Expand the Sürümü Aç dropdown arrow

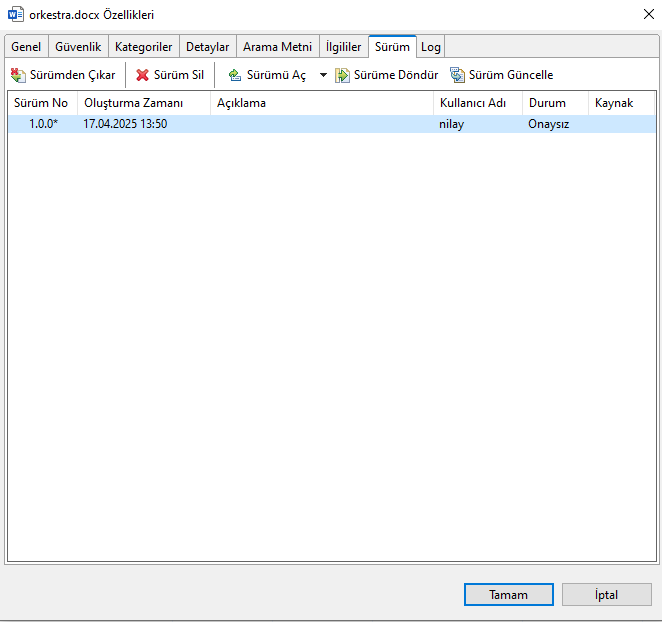[x=323, y=75]
